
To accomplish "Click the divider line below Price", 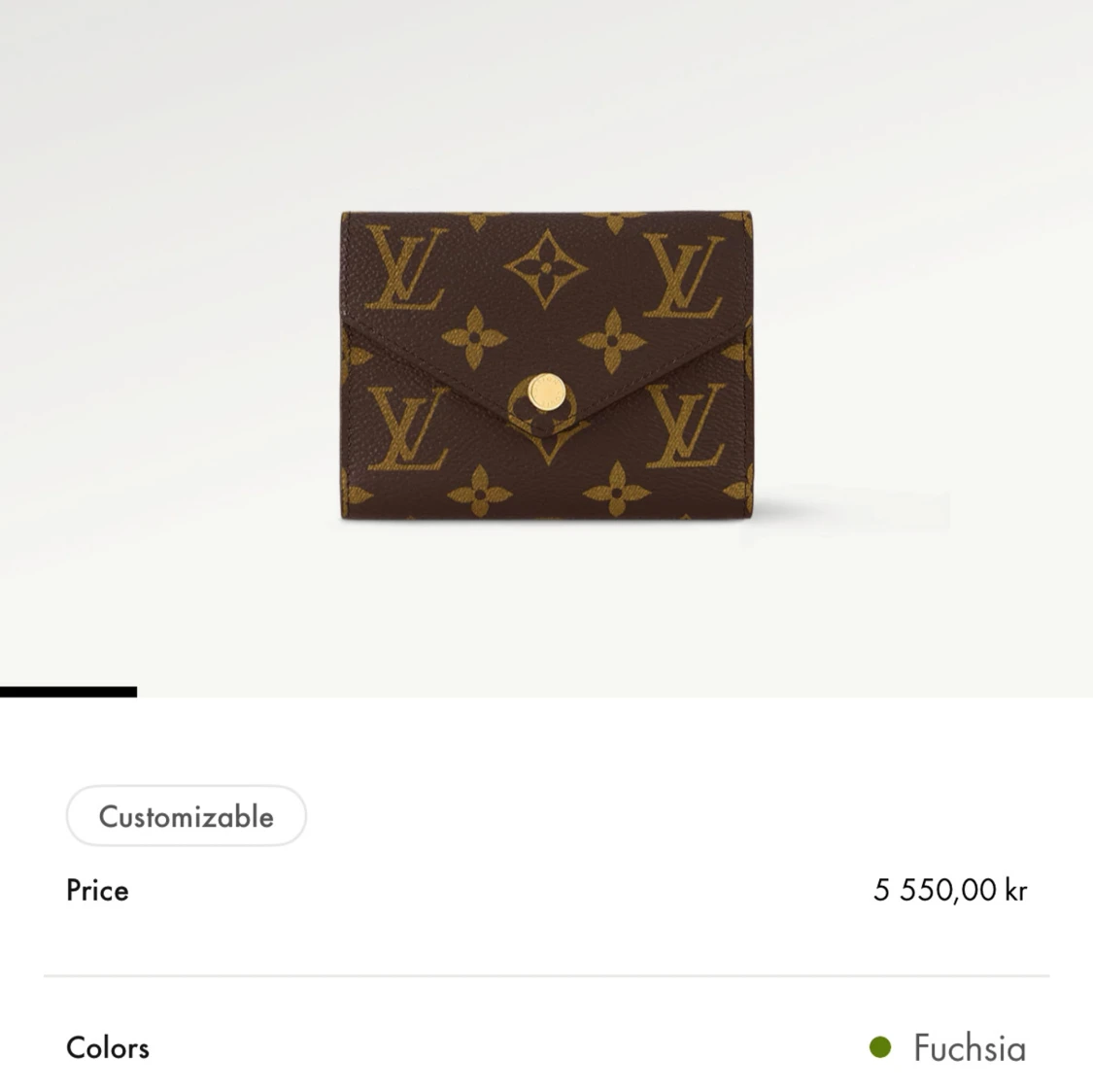I will tap(546, 975).
